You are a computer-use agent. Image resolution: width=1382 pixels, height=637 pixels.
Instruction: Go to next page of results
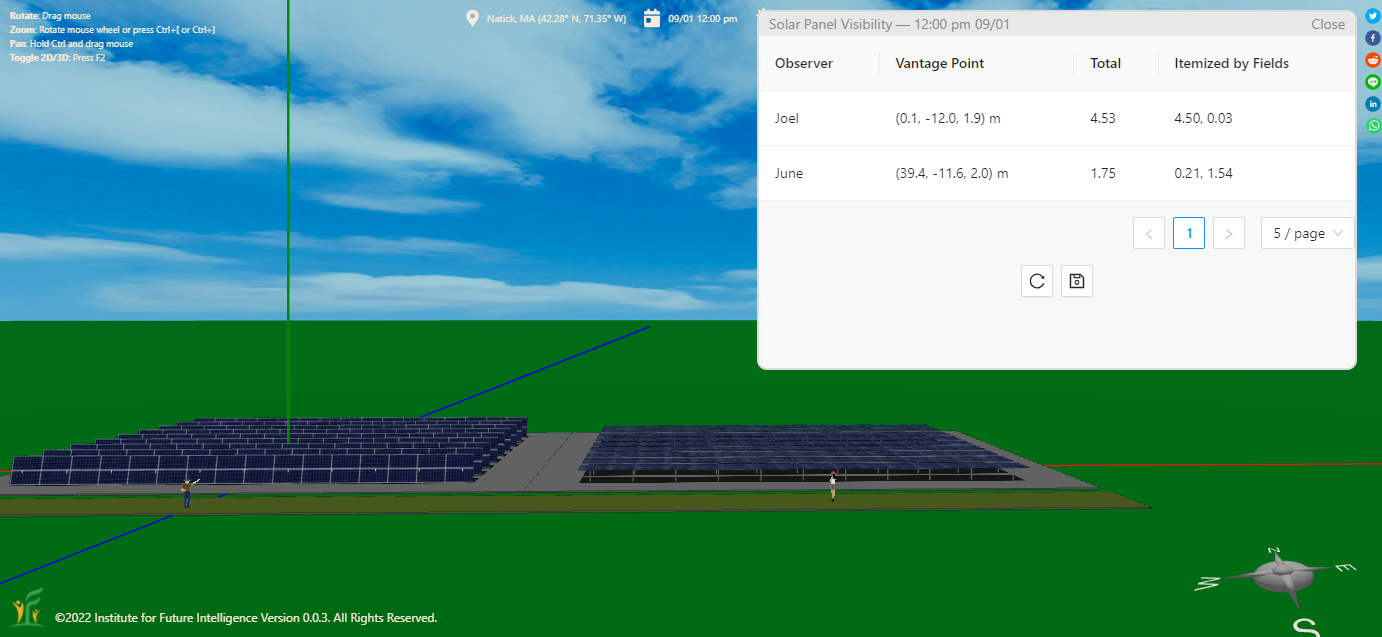1228,233
